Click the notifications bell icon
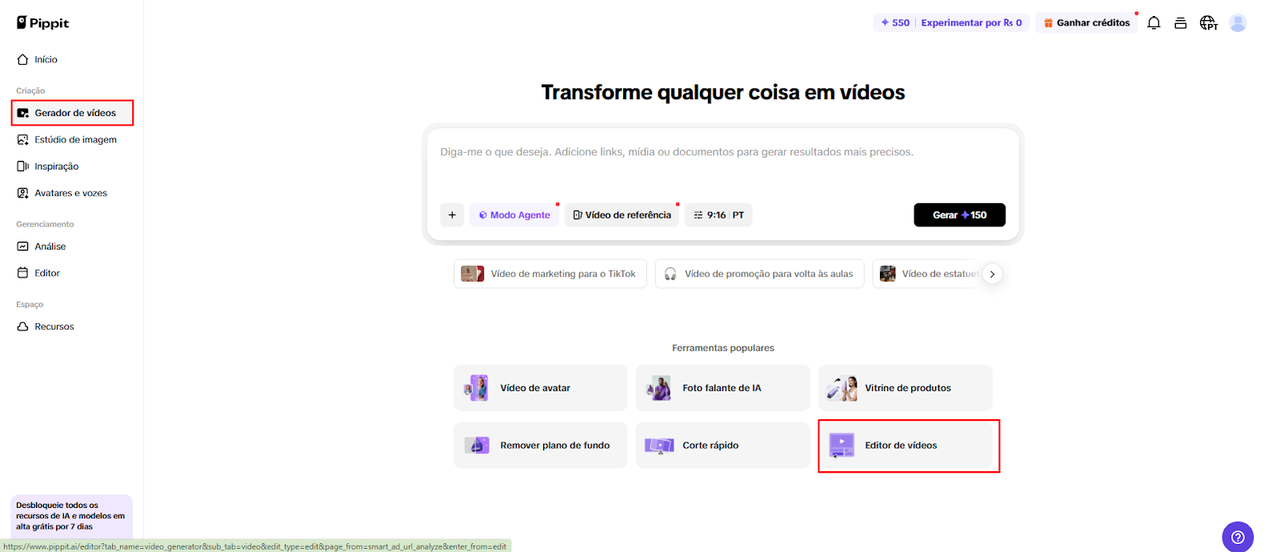Image resolution: width=1280 pixels, height=552 pixels. pos(1153,23)
